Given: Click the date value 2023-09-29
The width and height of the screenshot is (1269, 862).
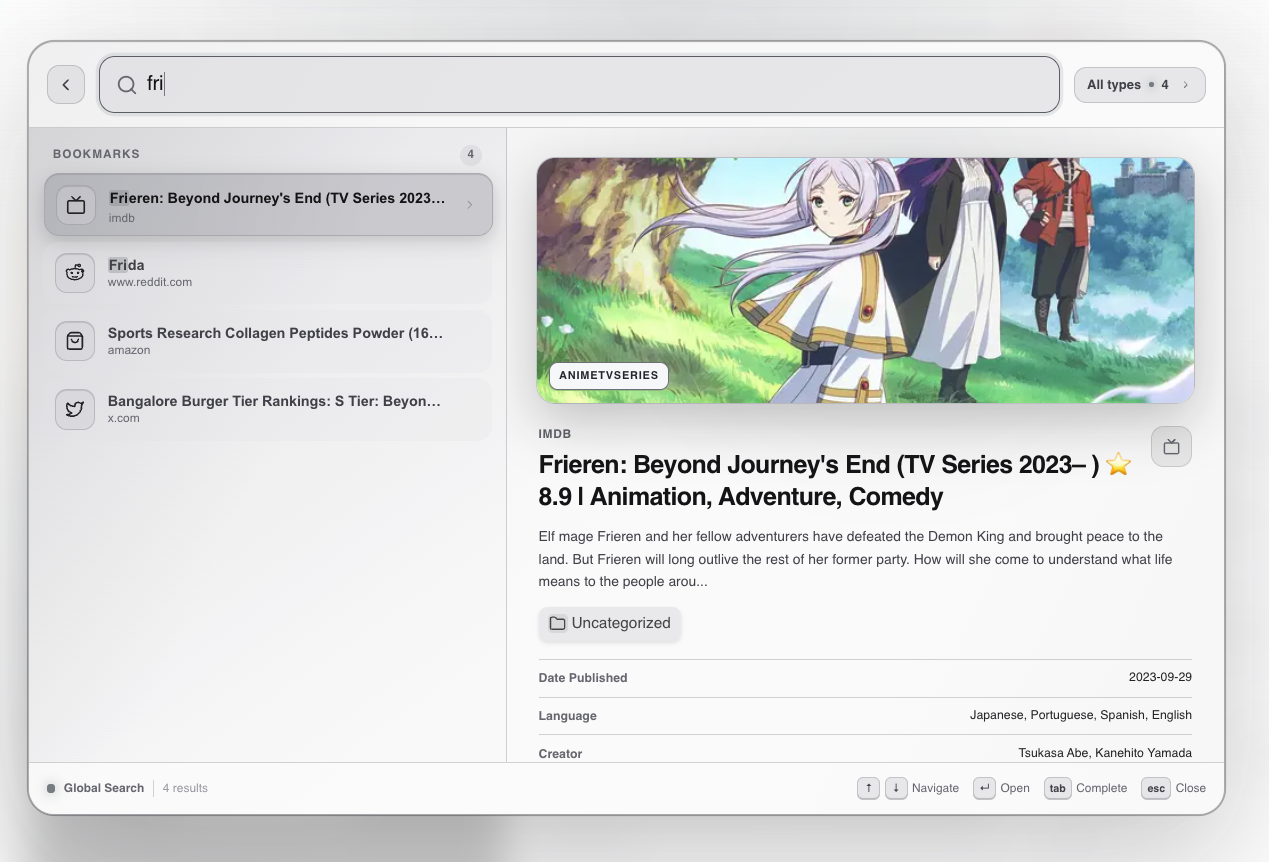Looking at the screenshot, I should (x=1160, y=677).
